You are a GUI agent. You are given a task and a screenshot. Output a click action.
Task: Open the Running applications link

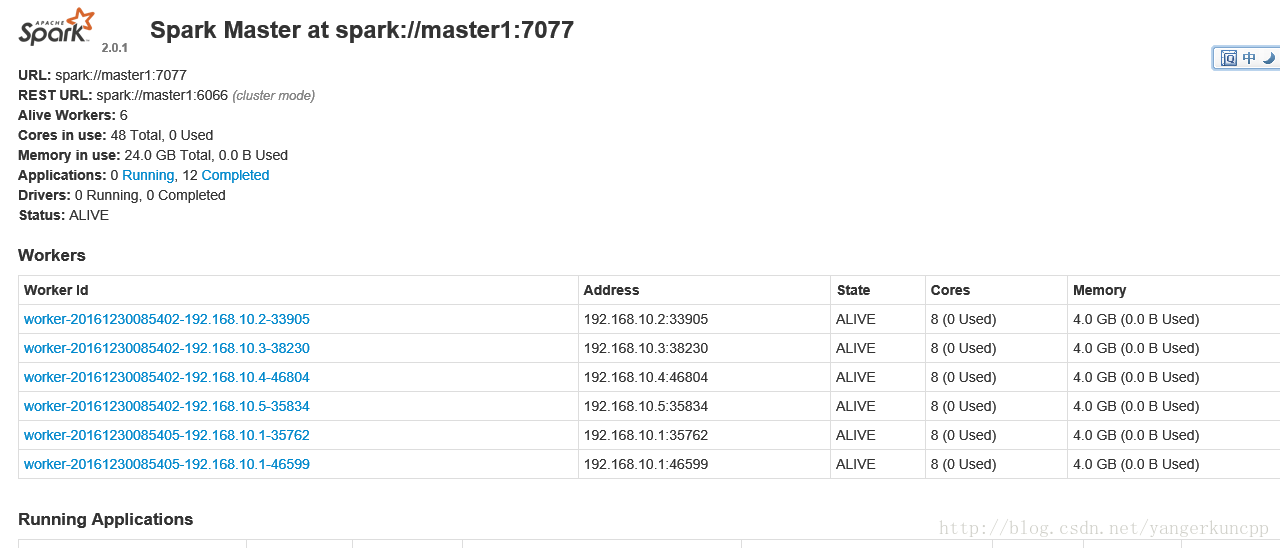148,175
